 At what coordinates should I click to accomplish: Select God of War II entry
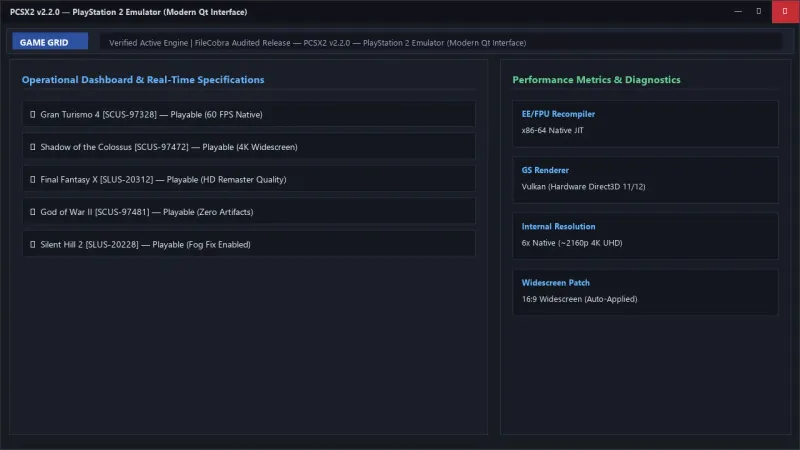pos(249,212)
